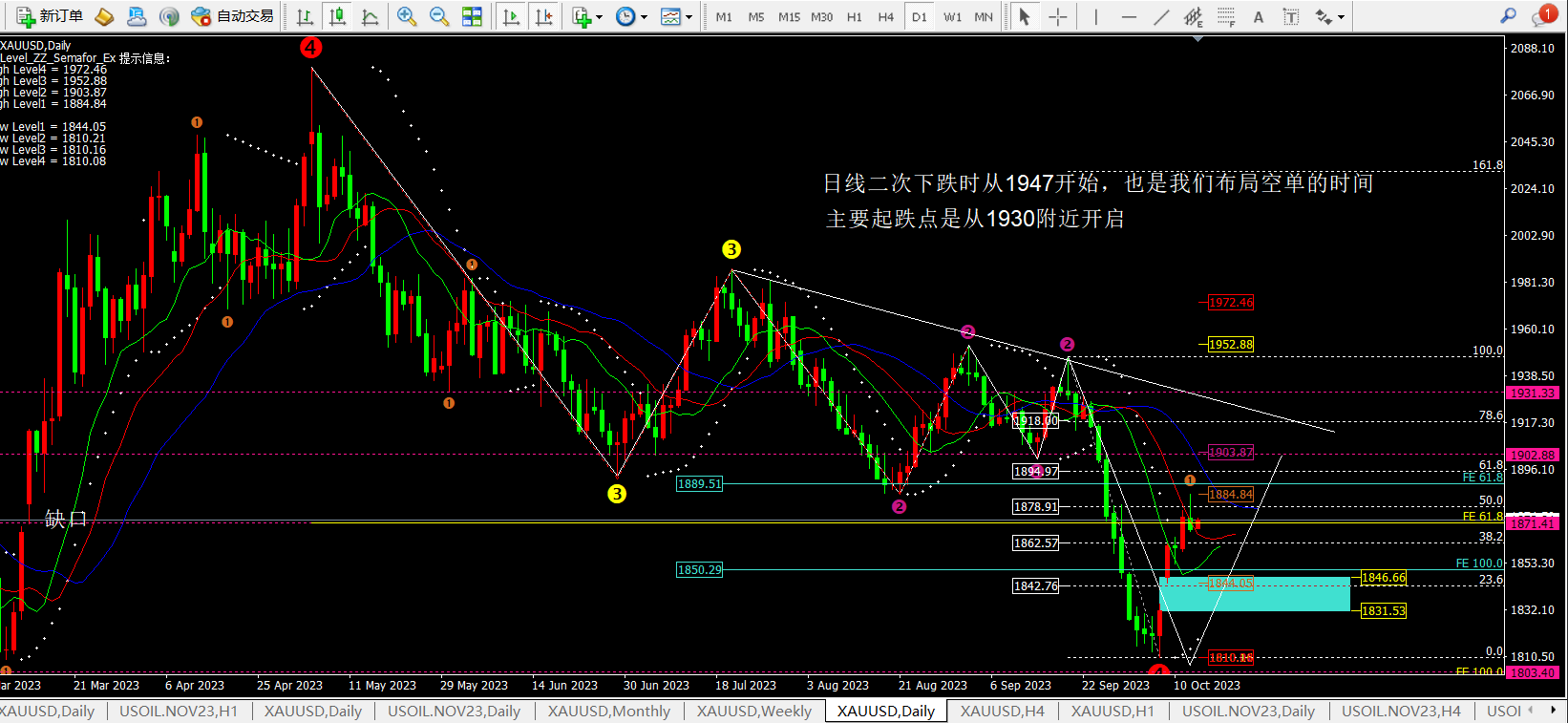Screen dimensions: 1568x723
Task: Switch to M30 timeframe
Action: pyautogui.click(x=821, y=16)
